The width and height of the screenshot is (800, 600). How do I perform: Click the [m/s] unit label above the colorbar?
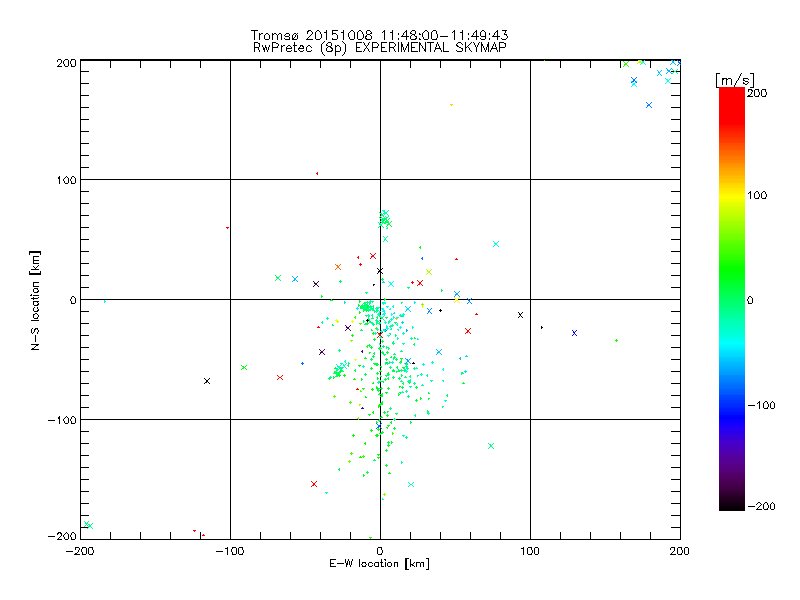click(735, 80)
